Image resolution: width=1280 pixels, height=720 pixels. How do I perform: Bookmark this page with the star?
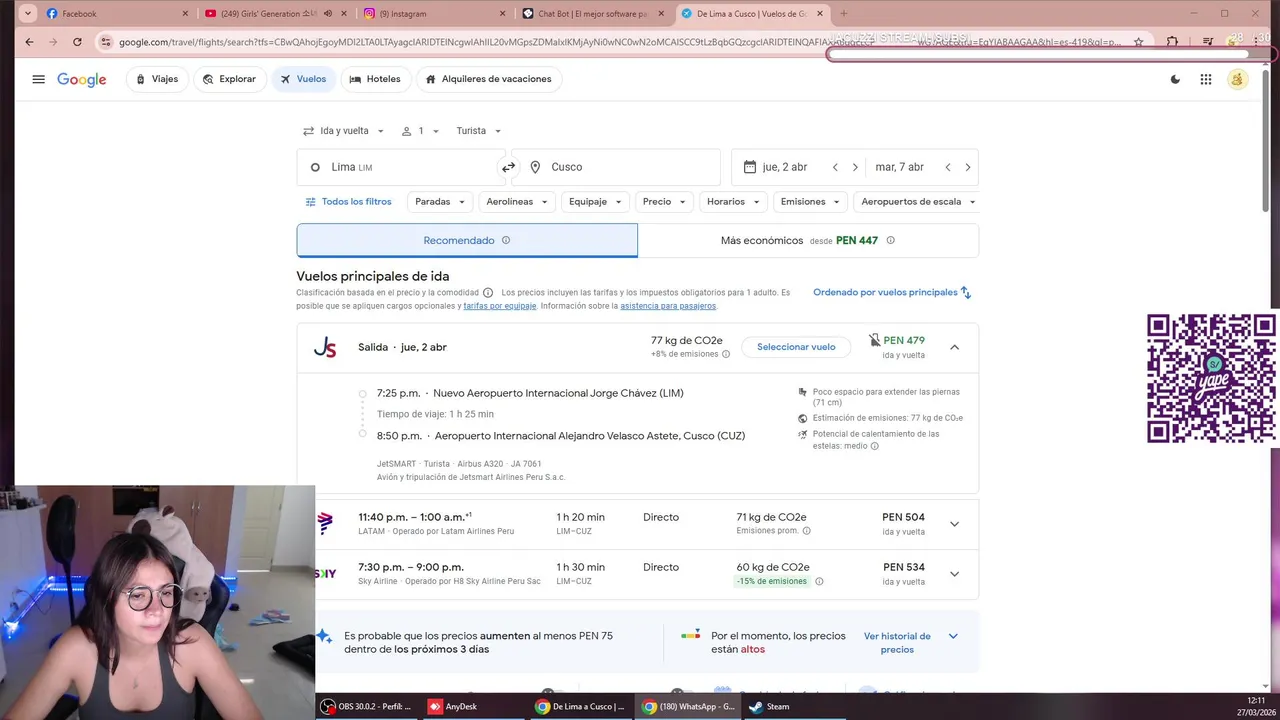click(x=1138, y=42)
